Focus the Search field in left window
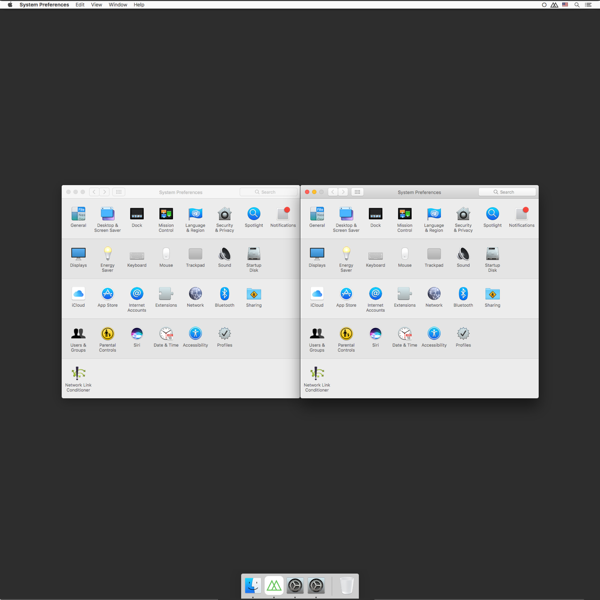600x600 pixels. click(x=268, y=192)
